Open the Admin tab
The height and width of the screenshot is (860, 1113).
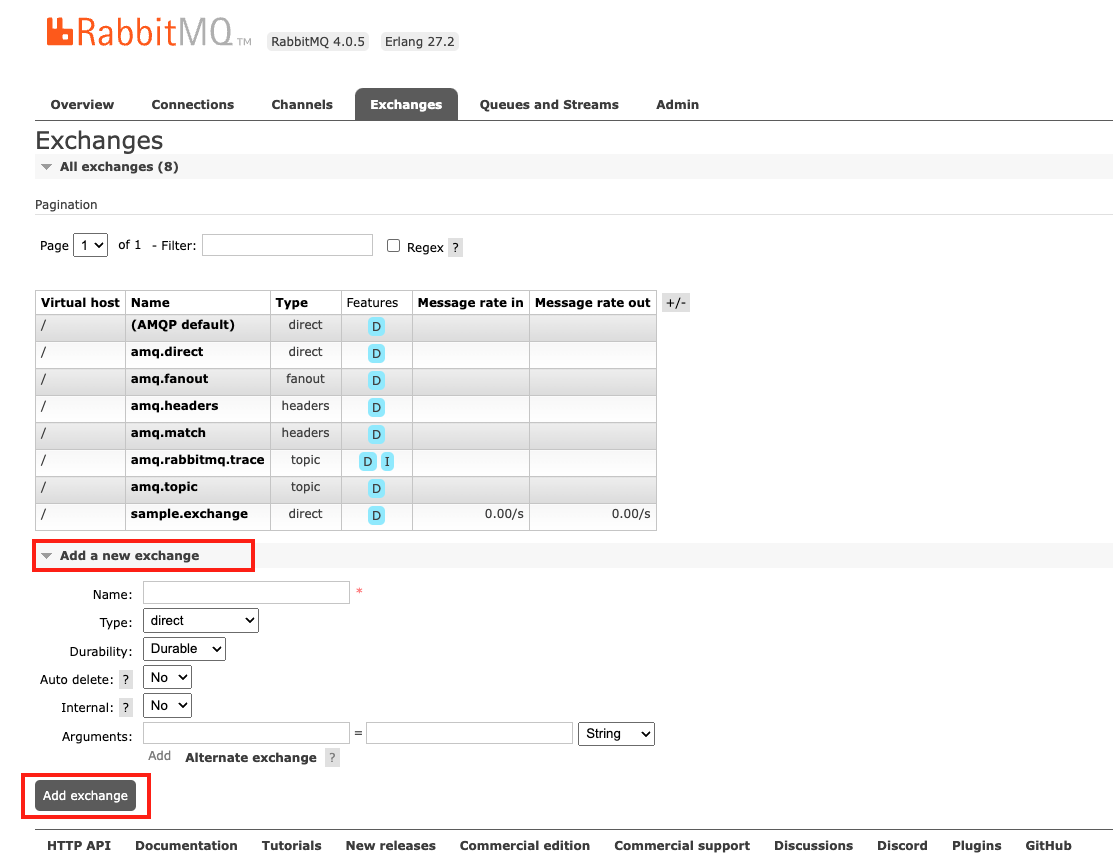point(677,104)
